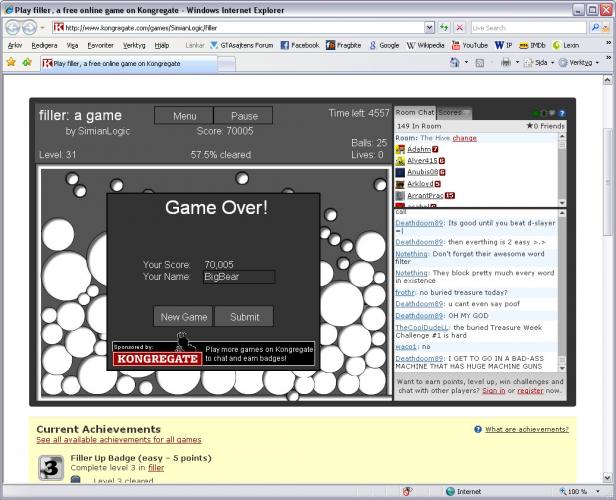Expand the address bar history dropdown
Viewport: 616px width, 500px height.
tap(430, 28)
